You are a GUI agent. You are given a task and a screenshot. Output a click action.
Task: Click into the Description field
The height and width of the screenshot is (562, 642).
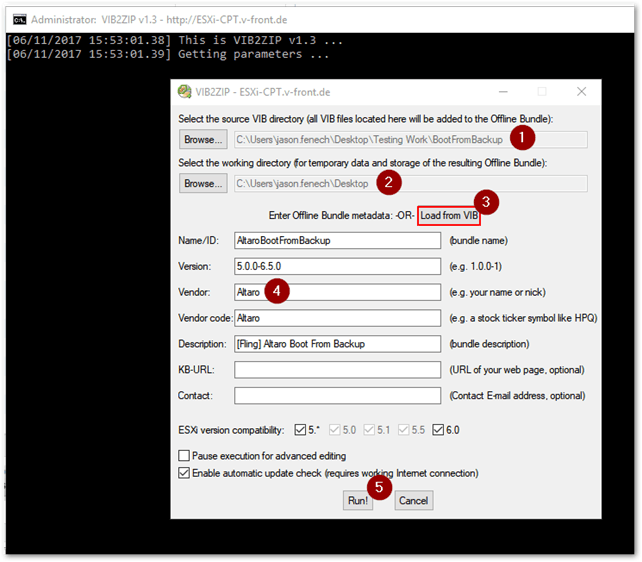tap(337, 344)
